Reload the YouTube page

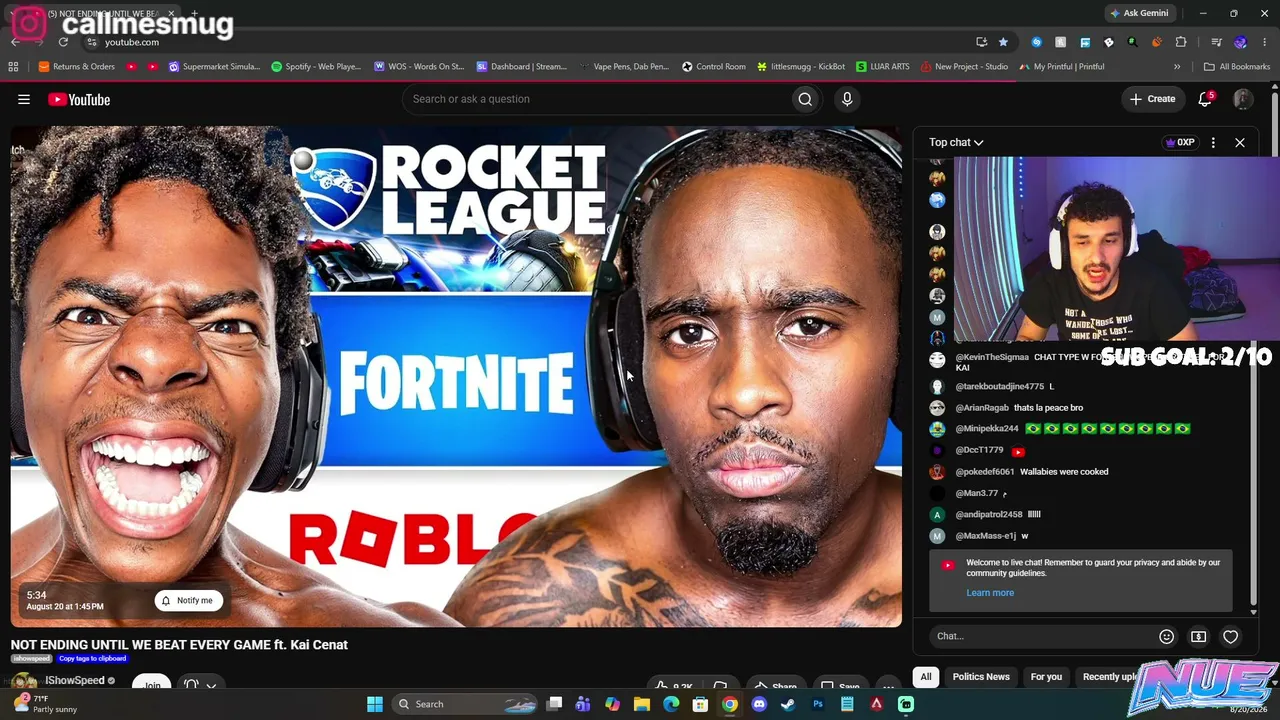[x=63, y=42]
